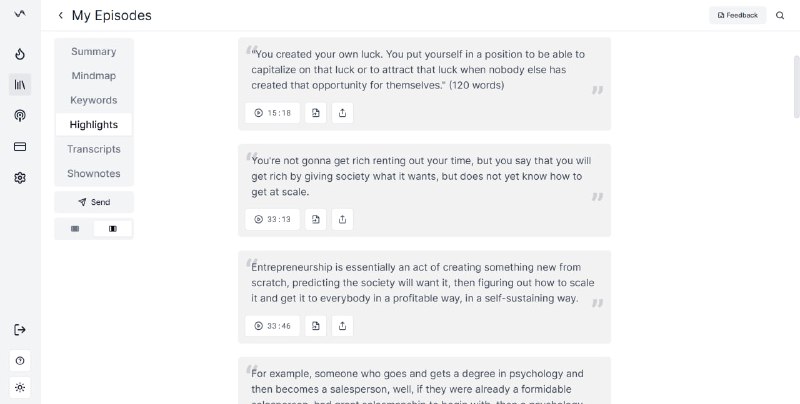
Task: Open settings gear in sidebar
Action: tap(20, 178)
